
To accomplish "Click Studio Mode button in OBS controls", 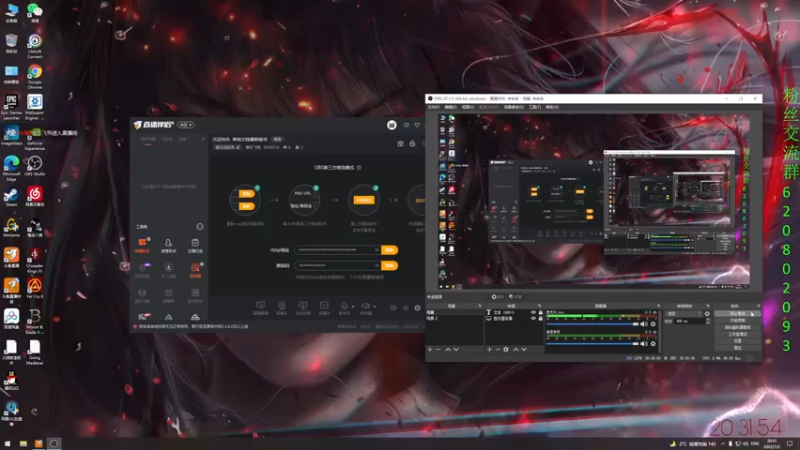I will click(x=737, y=334).
